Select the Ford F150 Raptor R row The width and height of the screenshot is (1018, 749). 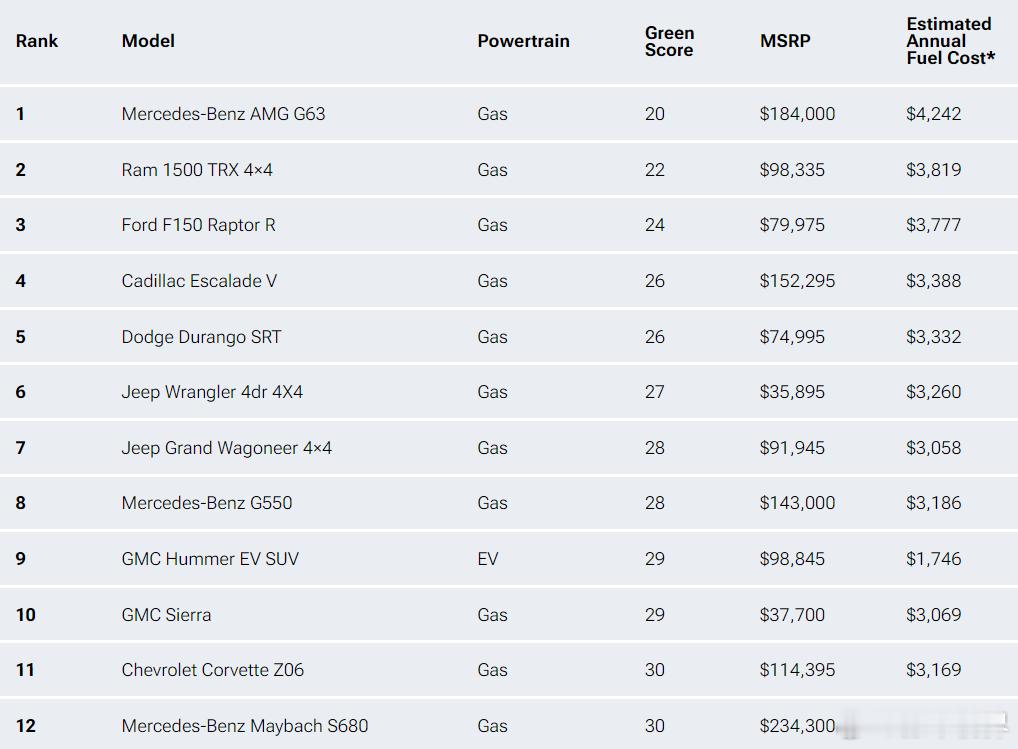198,225
